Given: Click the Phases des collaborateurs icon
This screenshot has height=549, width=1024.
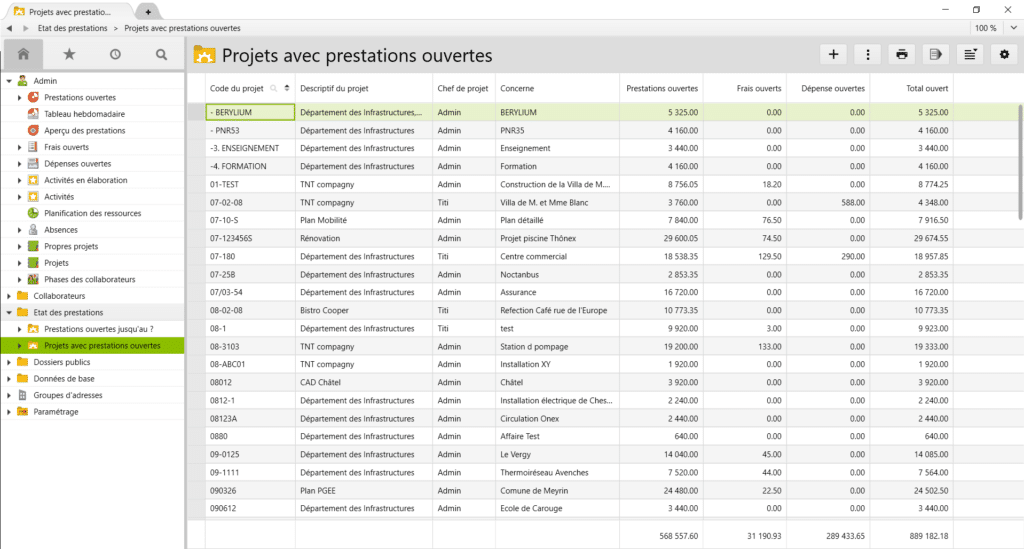Looking at the screenshot, I should tap(33, 279).
